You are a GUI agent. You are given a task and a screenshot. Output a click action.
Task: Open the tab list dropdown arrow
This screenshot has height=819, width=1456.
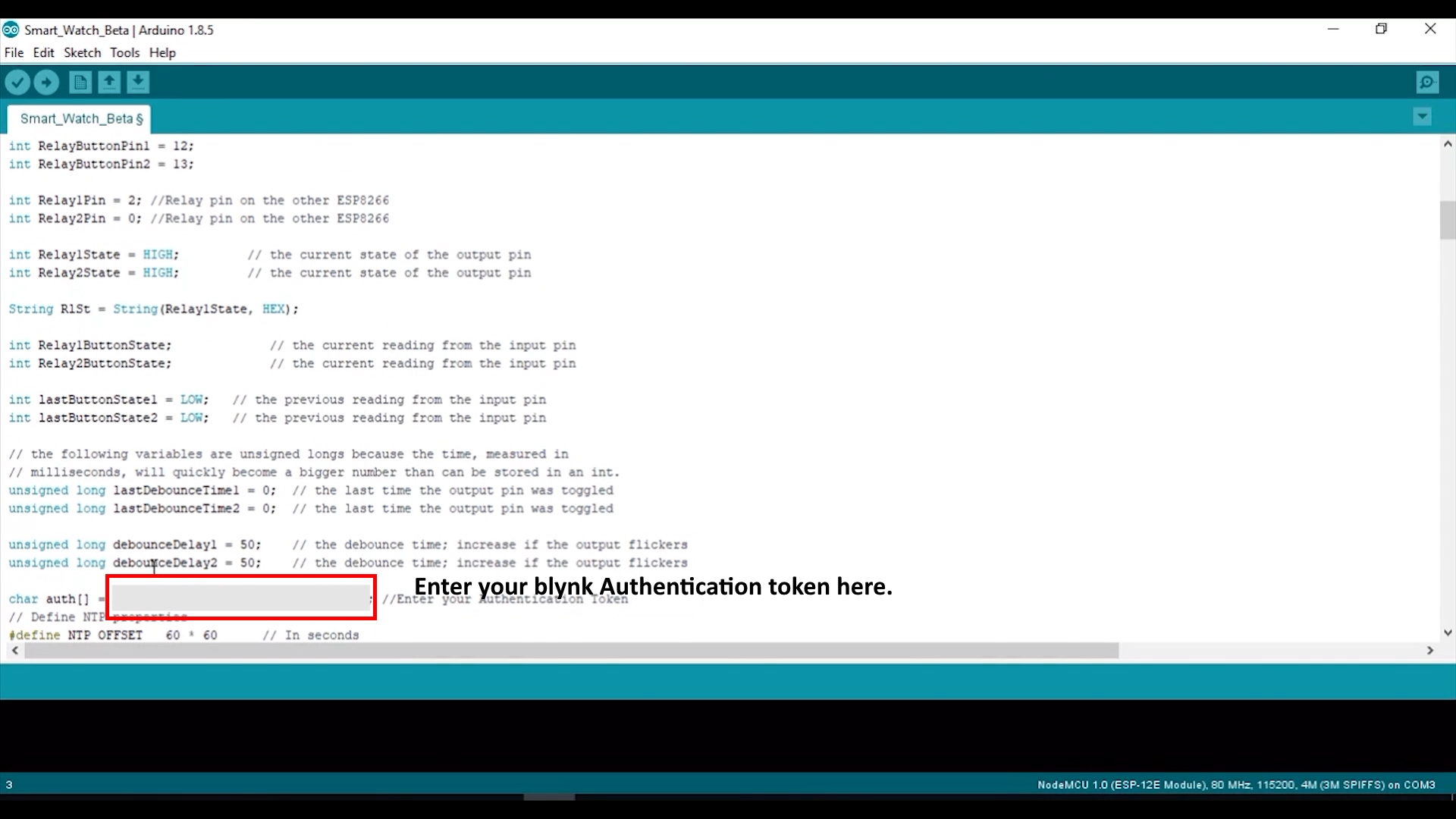tap(1422, 117)
